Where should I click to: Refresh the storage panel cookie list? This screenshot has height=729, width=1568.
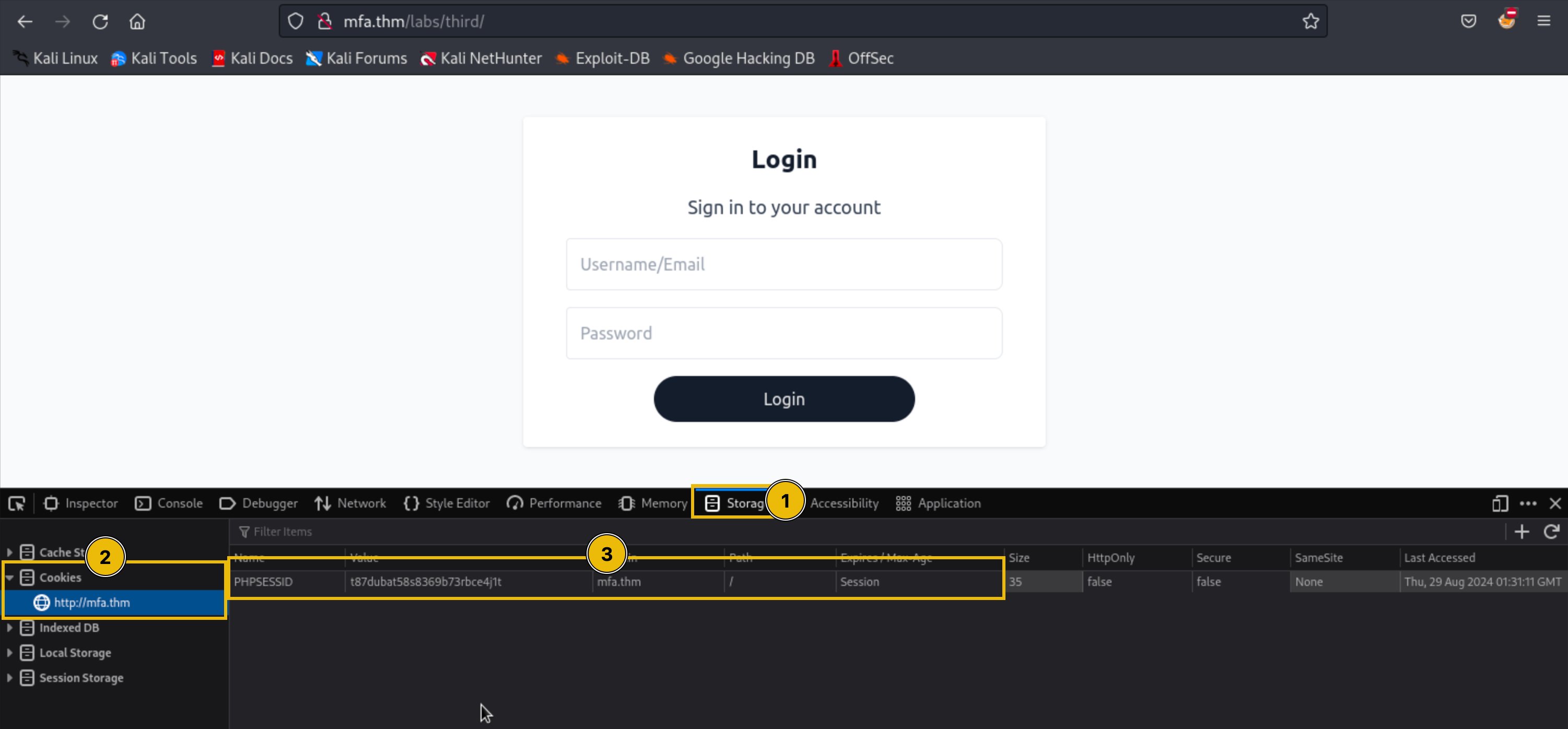pos(1551,532)
